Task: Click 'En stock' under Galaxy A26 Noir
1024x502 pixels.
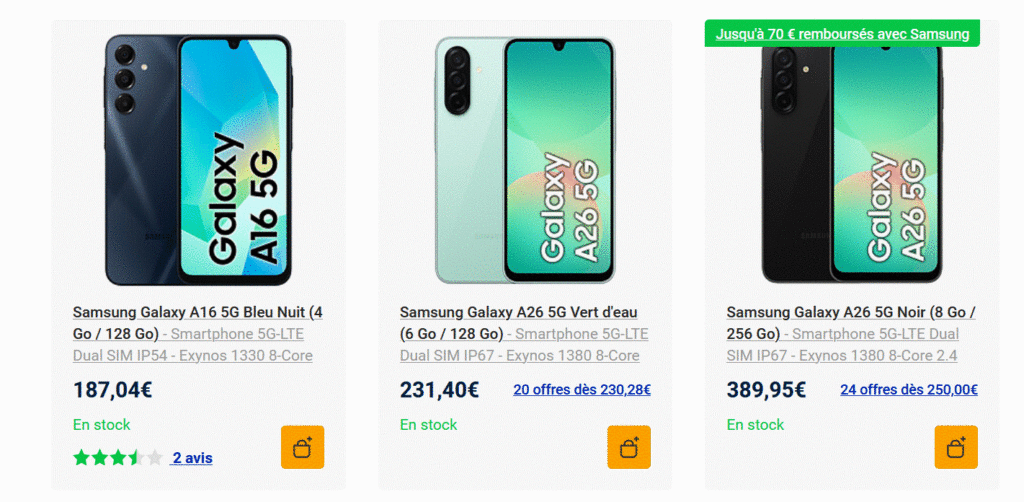Action: click(756, 425)
